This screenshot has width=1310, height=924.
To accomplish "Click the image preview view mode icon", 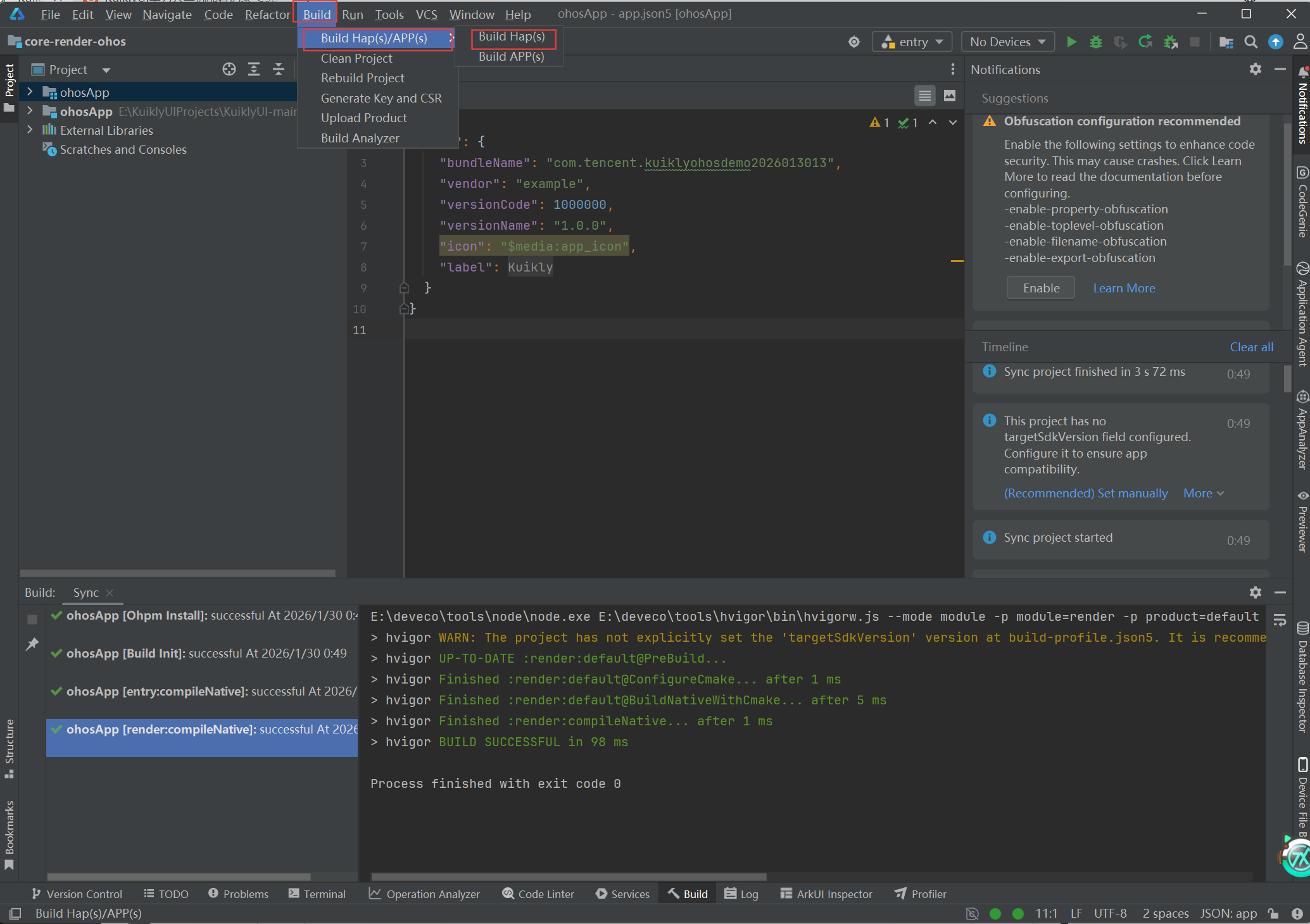I will pyautogui.click(x=950, y=96).
